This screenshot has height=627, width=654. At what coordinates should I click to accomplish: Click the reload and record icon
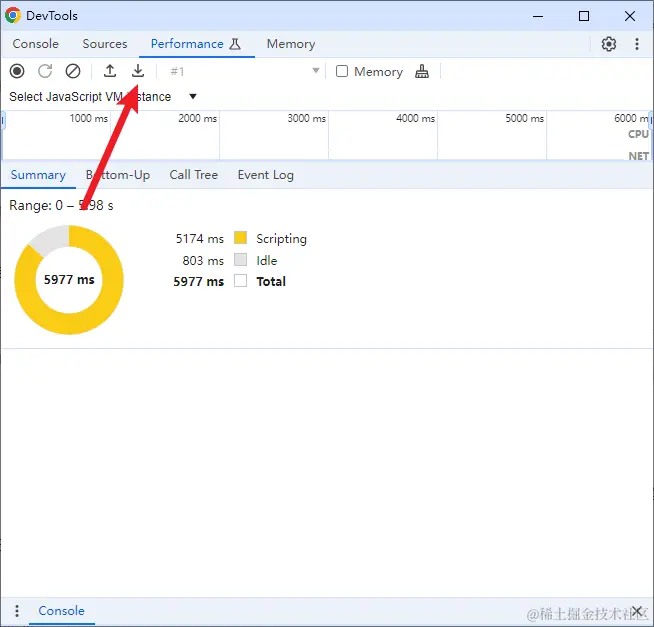click(x=45, y=71)
